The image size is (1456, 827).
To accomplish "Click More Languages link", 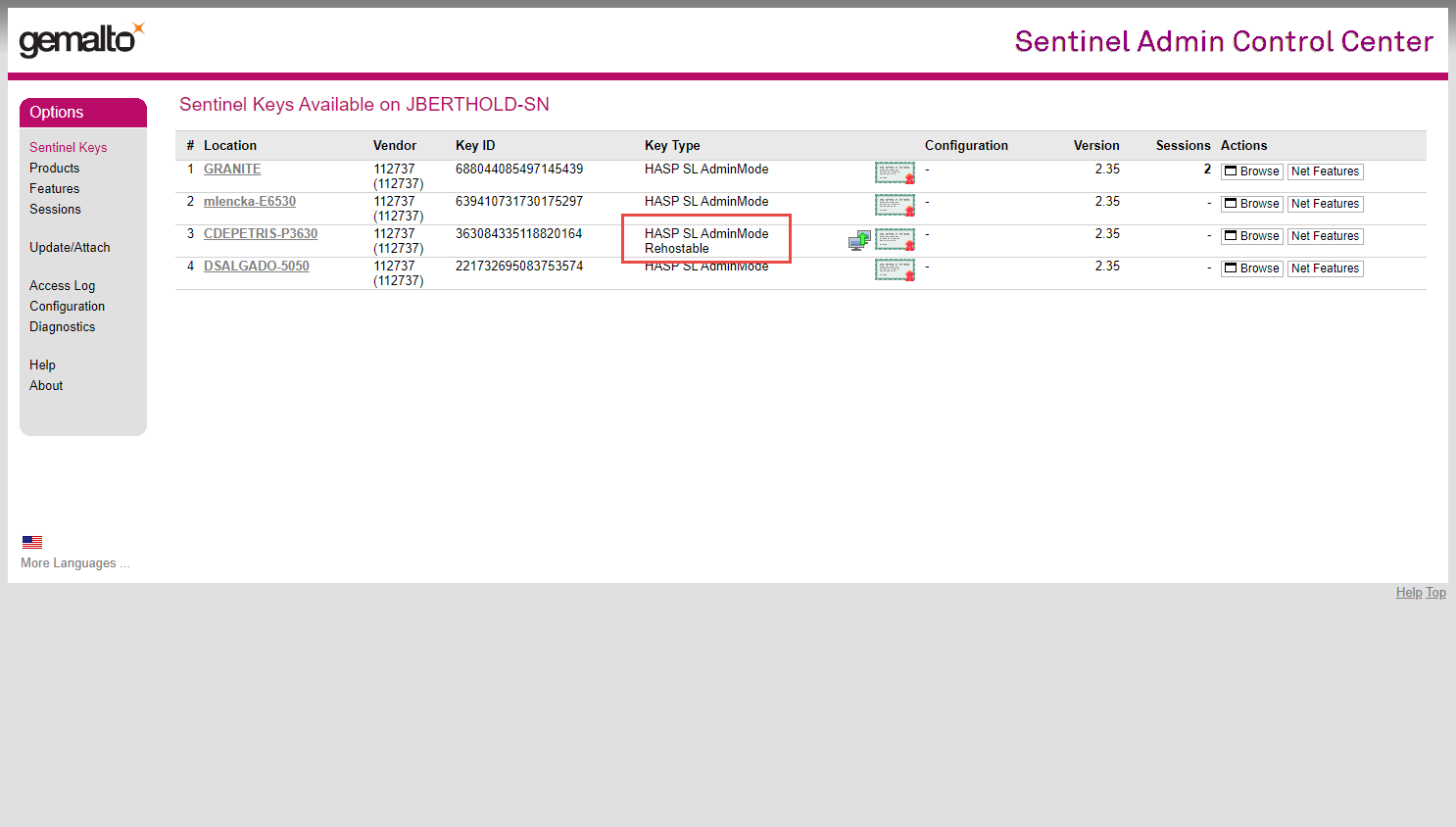I will [x=75, y=562].
